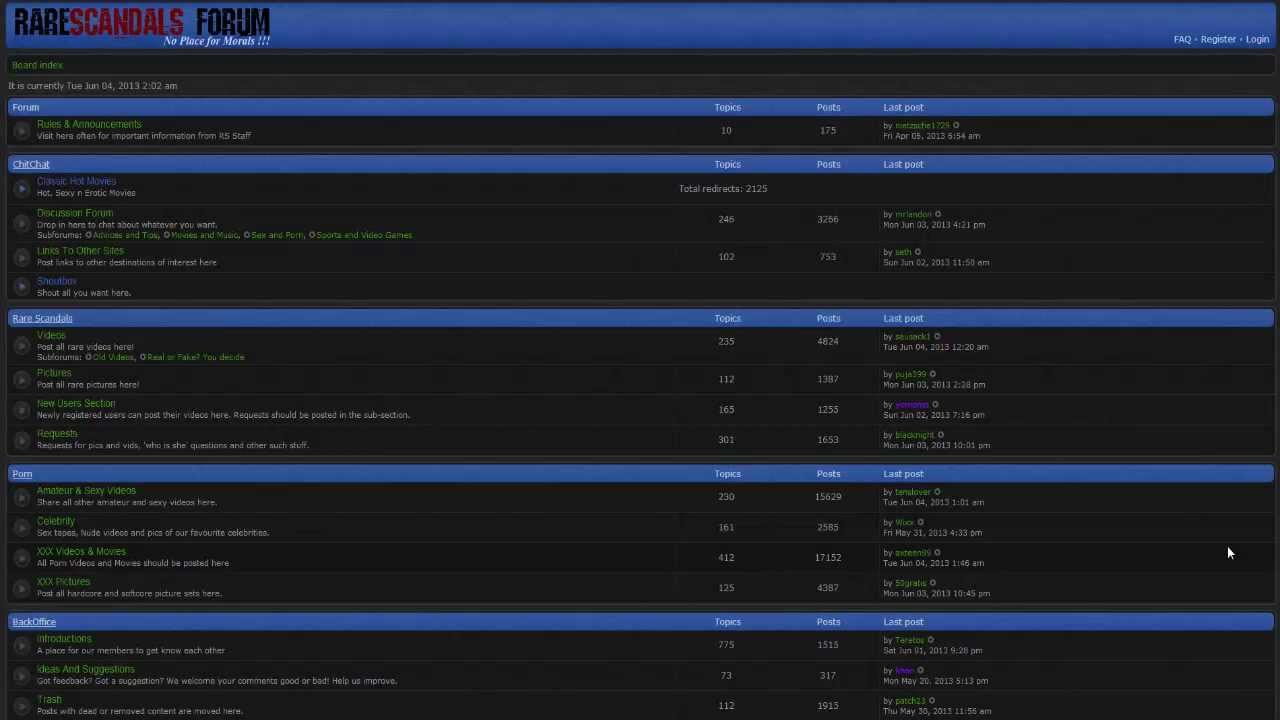Click the forum status icon beside Requests
The height and width of the screenshot is (720, 1280).
pos(21,439)
